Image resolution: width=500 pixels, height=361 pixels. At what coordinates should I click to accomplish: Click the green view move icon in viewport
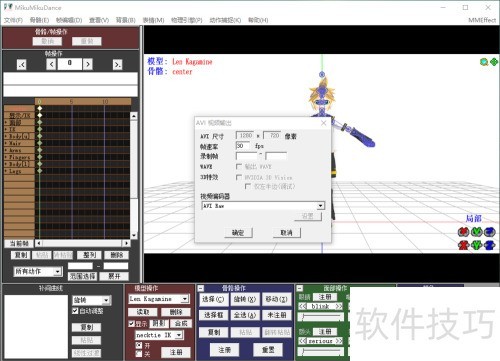pos(493,62)
